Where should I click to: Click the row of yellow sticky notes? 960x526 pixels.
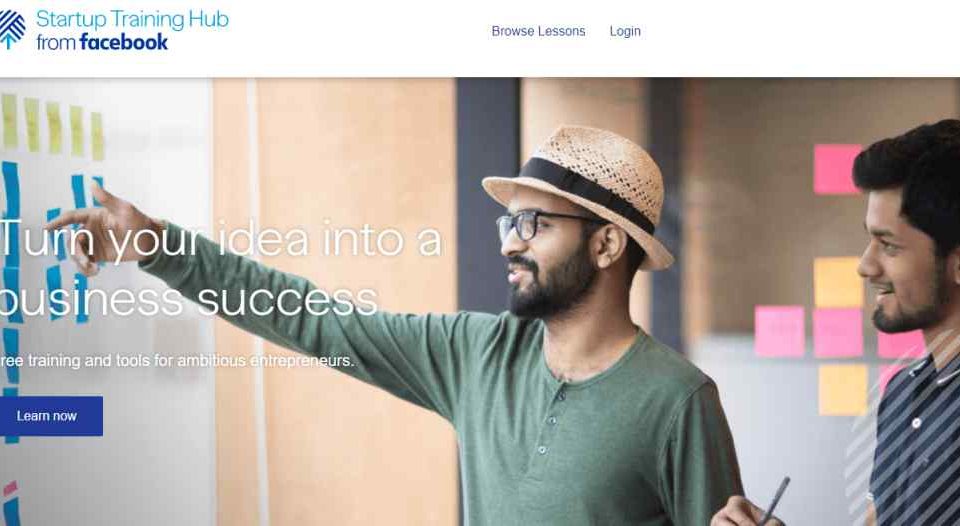pos(53,126)
